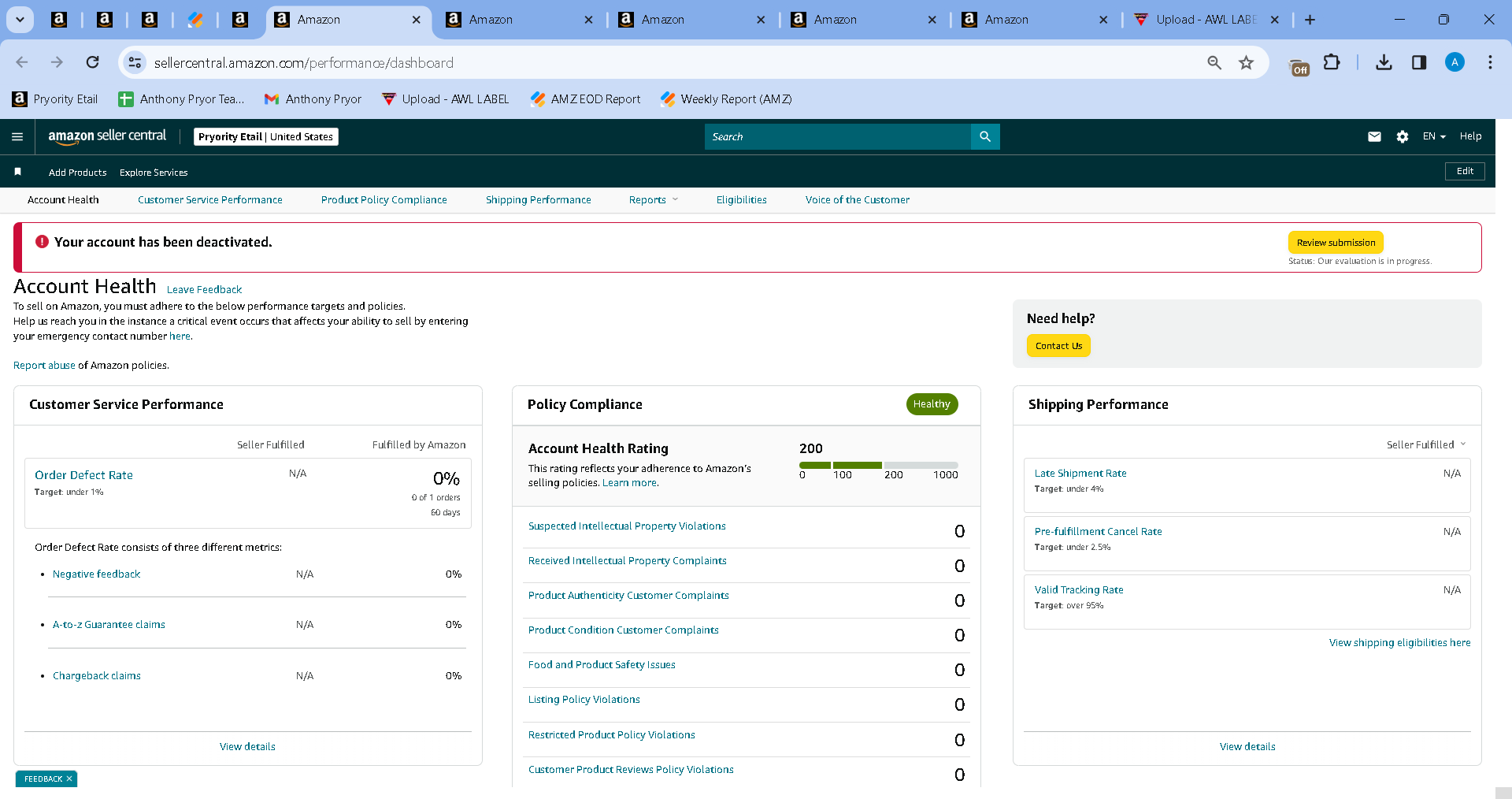Click the Help link in the header

[x=1470, y=137]
